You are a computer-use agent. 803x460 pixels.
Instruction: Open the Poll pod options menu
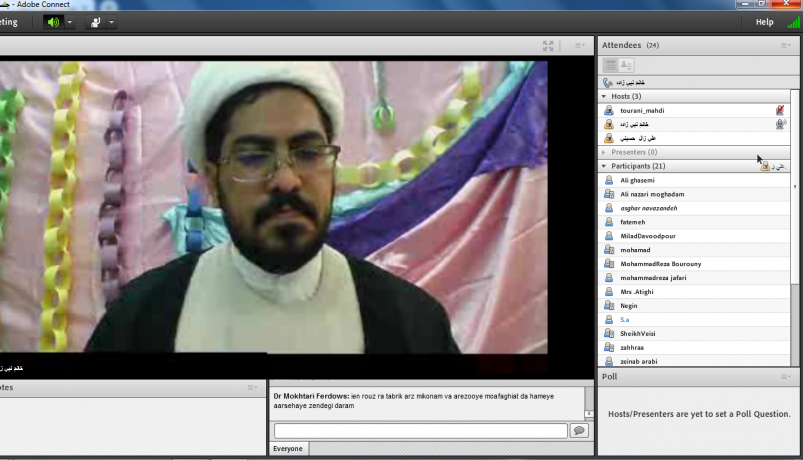[x=786, y=377]
